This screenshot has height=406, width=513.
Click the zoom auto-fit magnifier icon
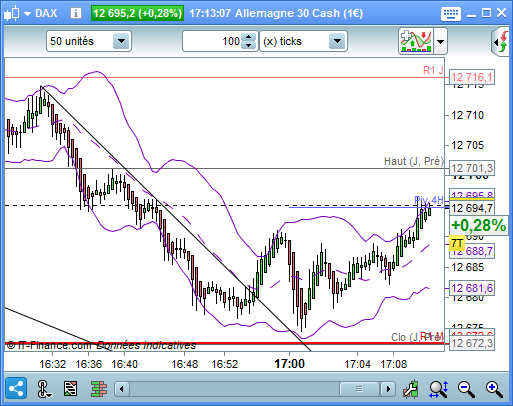(x=439, y=389)
